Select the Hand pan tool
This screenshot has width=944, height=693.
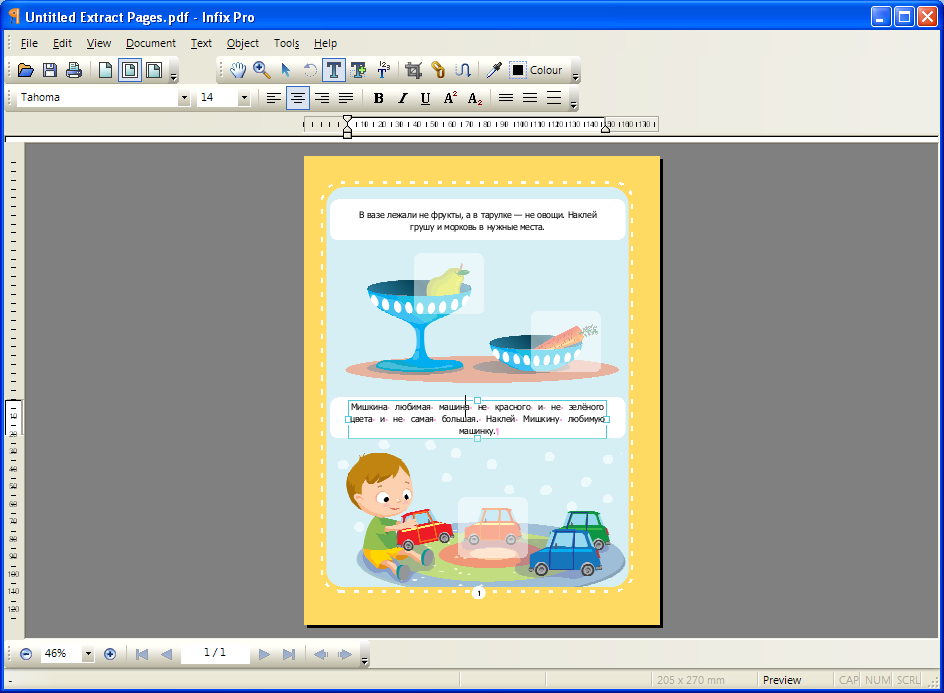[238, 70]
